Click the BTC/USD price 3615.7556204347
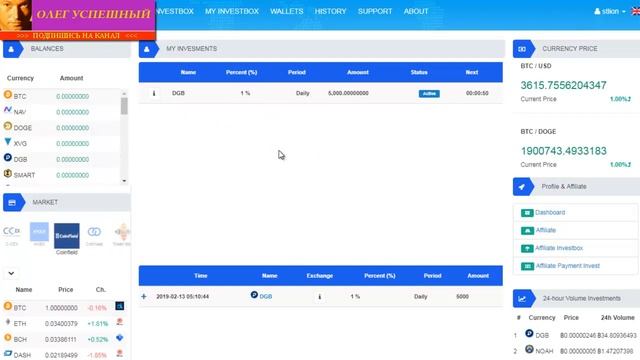The width and height of the screenshot is (640, 360). click(x=563, y=85)
